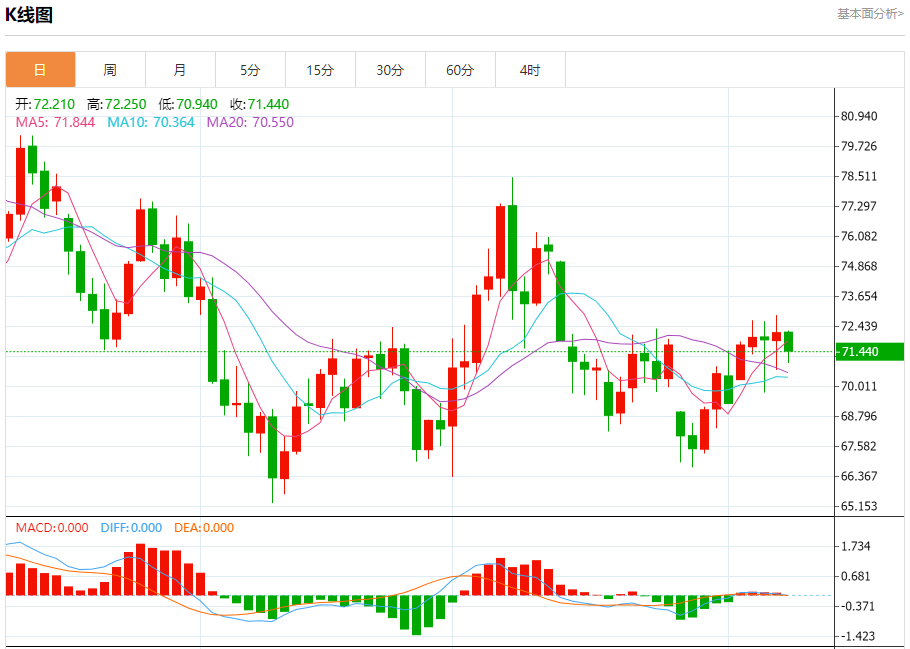Open the 30分 interval tab
910x649 pixels.
(390, 70)
